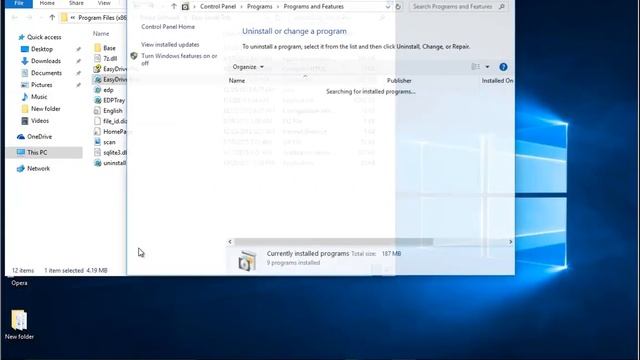The height and width of the screenshot is (360, 640).
Task: Click the Name column header in File Explorer
Action: (x=101, y=33)
